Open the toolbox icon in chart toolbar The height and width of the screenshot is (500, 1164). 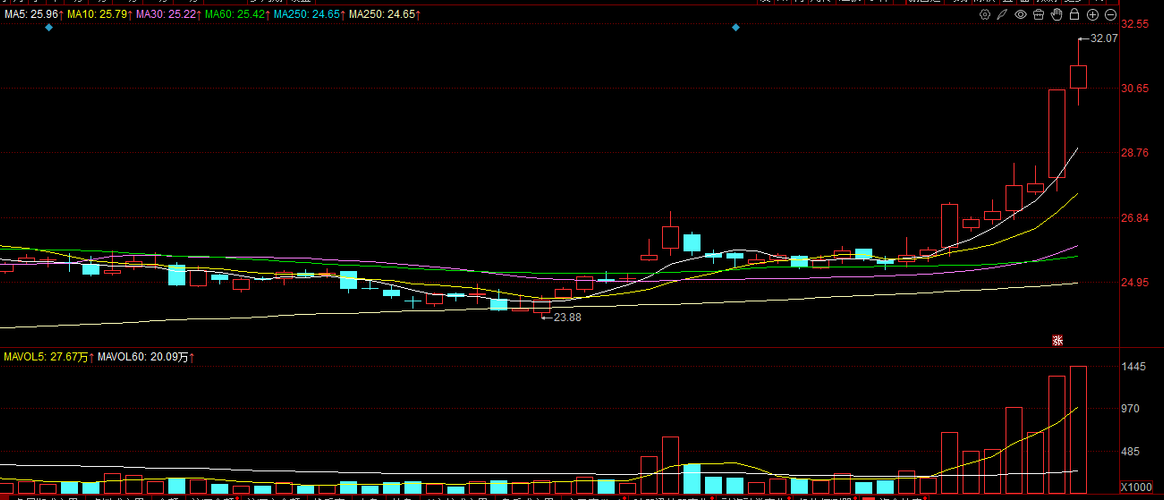[x=1039, y=14]
